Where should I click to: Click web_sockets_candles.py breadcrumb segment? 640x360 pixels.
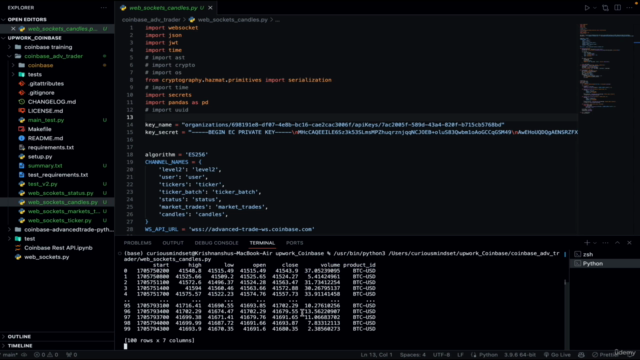pyautogui.click(x=232, y=20)
